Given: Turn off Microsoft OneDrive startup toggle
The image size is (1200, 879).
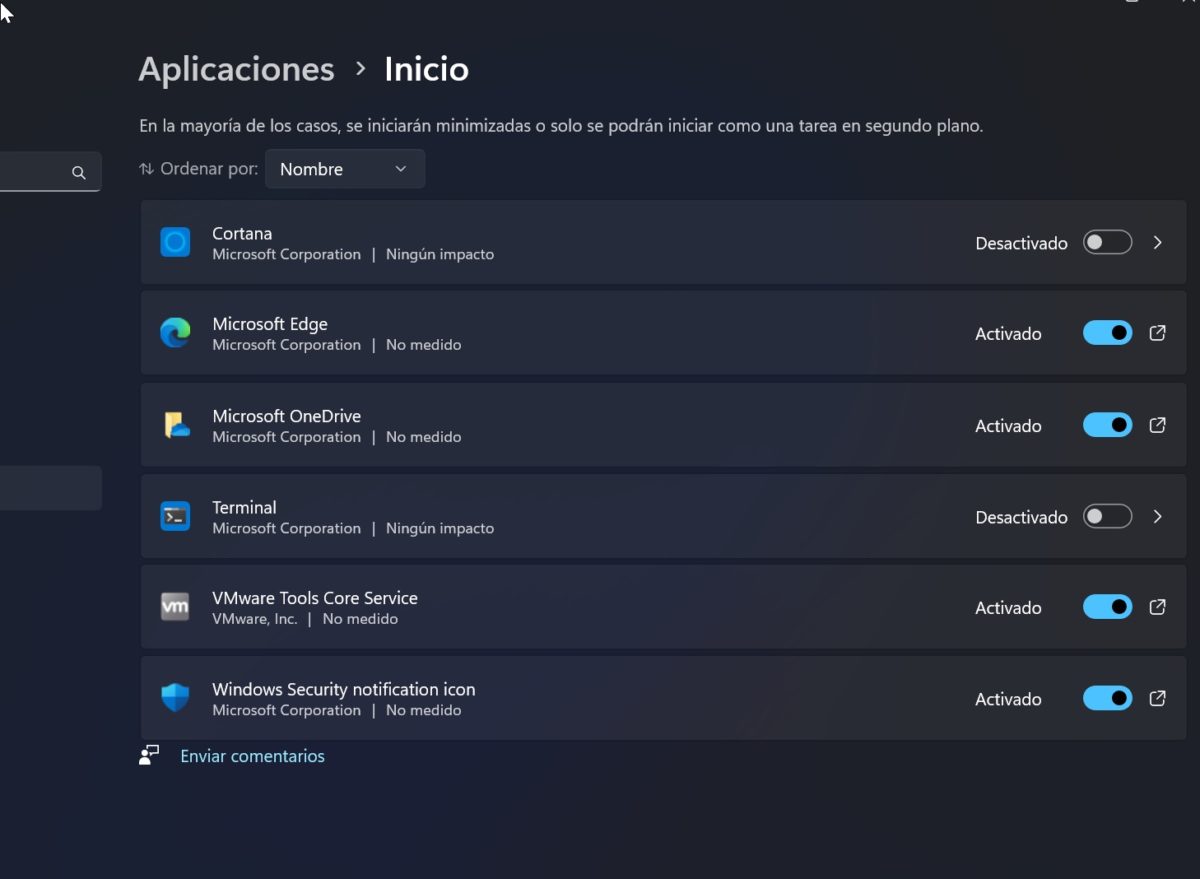Looking at the screenshot, I should 1108,425.
